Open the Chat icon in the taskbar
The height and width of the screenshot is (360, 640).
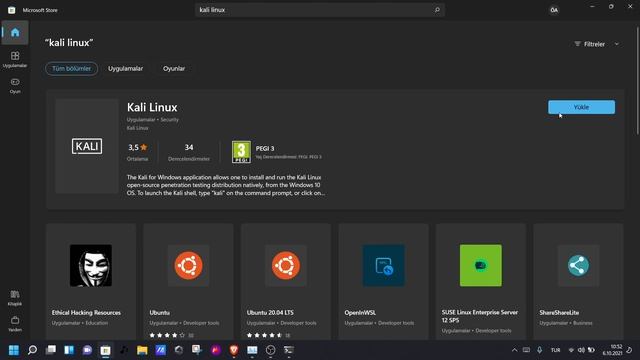87,350
